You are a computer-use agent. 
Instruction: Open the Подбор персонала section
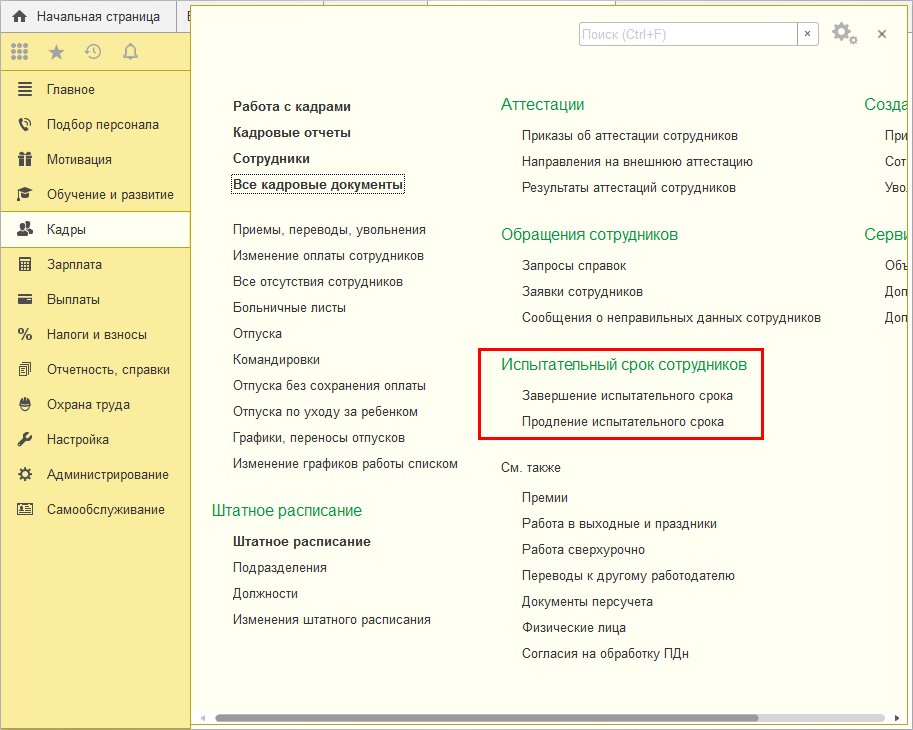(102, 125)
